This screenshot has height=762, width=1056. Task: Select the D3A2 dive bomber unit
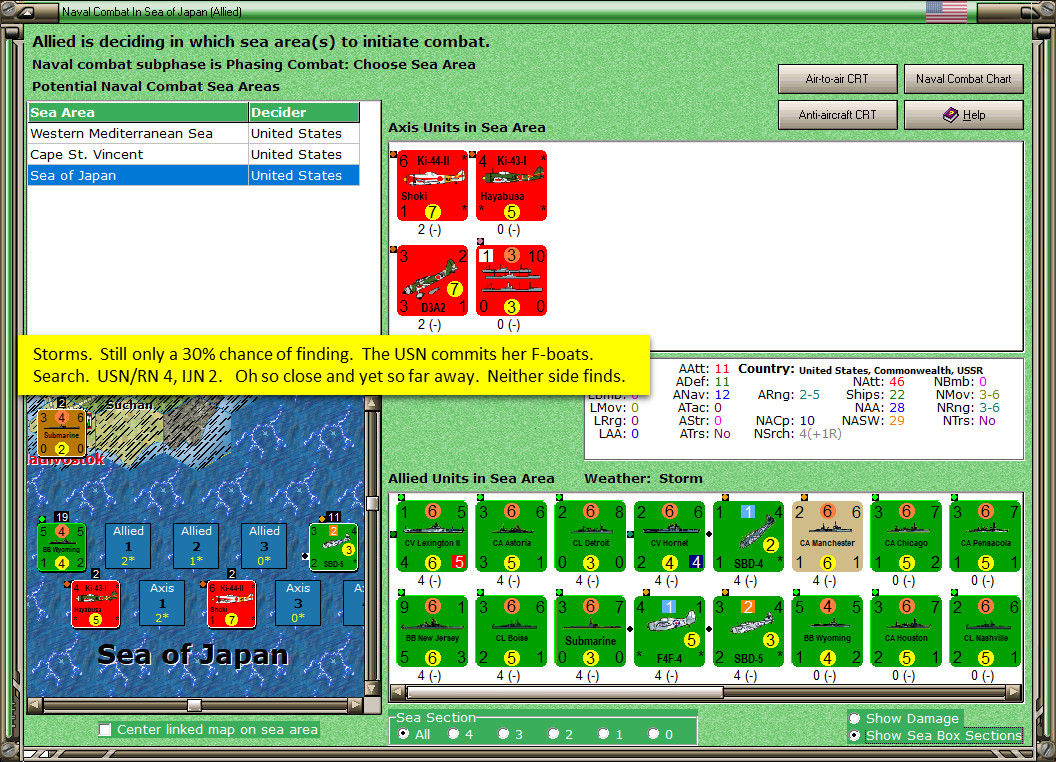click(432, 281)
